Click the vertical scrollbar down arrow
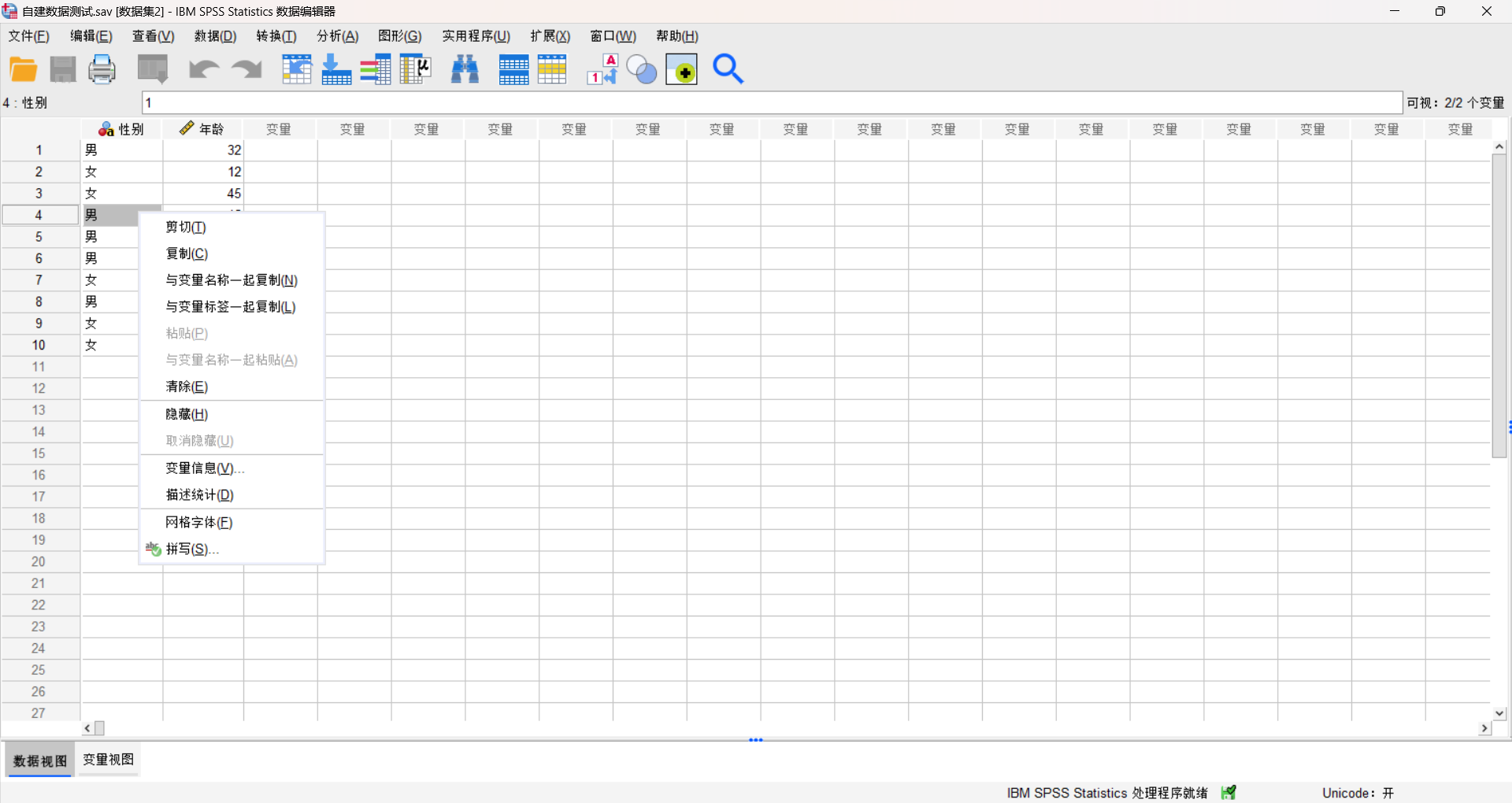 (x=1499, y=713)
